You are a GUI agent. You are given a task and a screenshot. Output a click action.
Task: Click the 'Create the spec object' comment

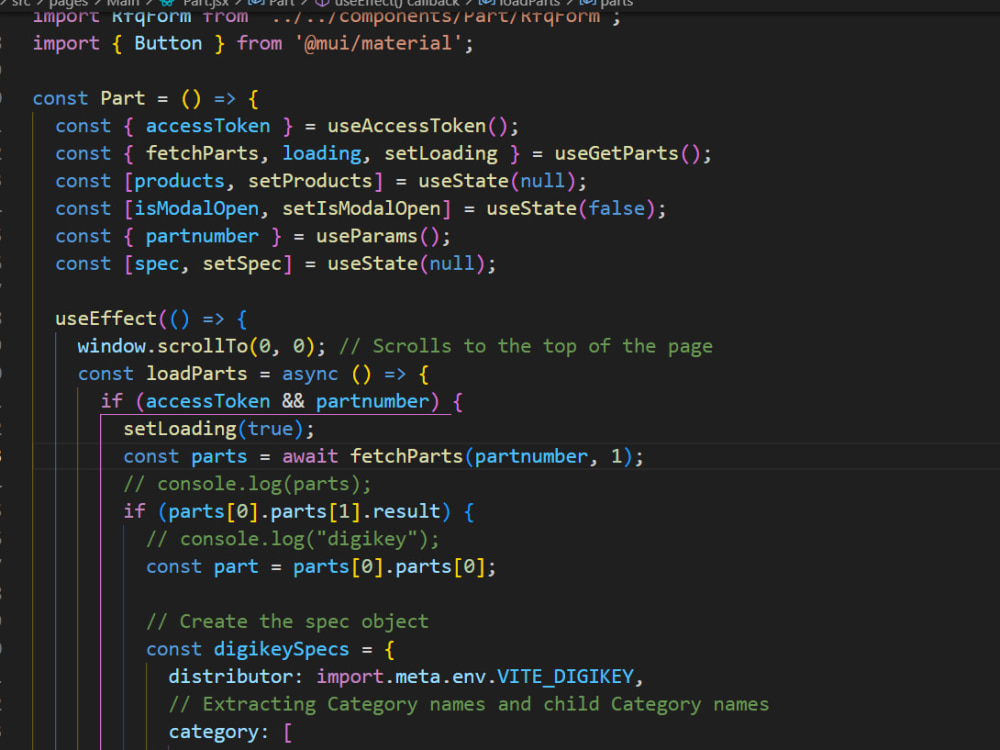pos(288,621)
